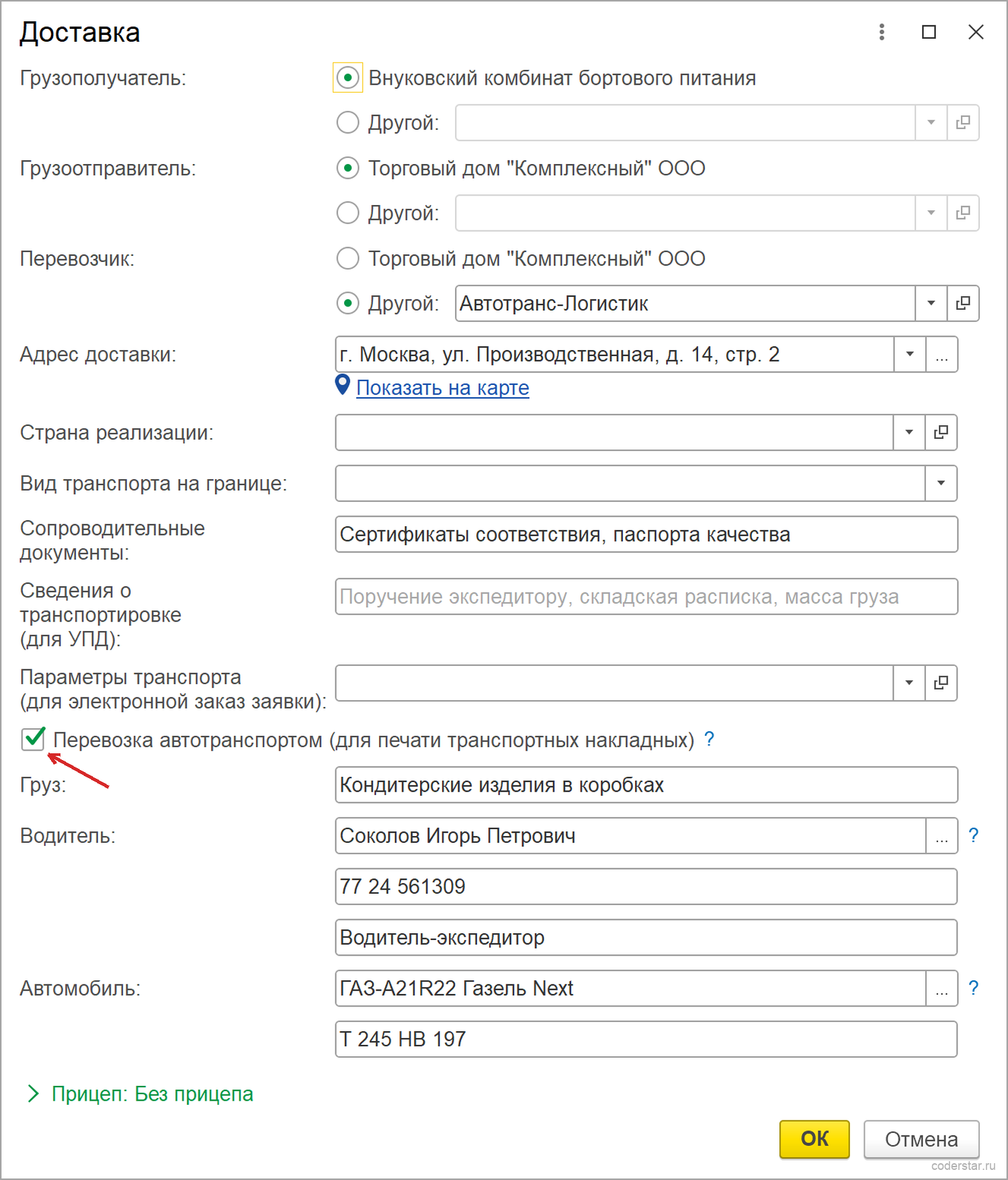This screenshot has width=1008, height=1180.
Task: Open Адрес доставки dropdown arrow
Action: (x=910, y=354)
